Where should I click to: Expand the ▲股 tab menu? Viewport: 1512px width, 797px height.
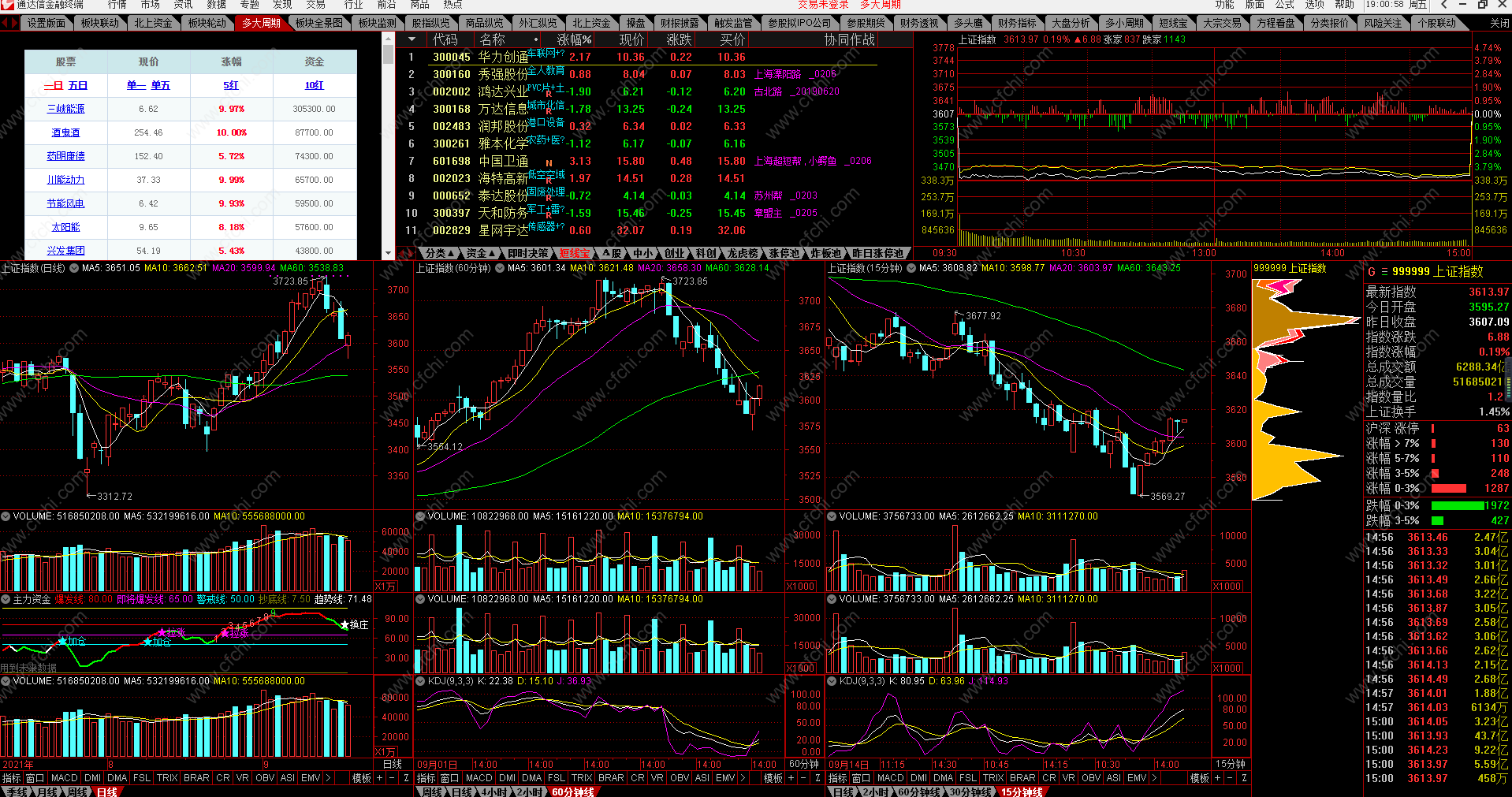pos(612,254)
